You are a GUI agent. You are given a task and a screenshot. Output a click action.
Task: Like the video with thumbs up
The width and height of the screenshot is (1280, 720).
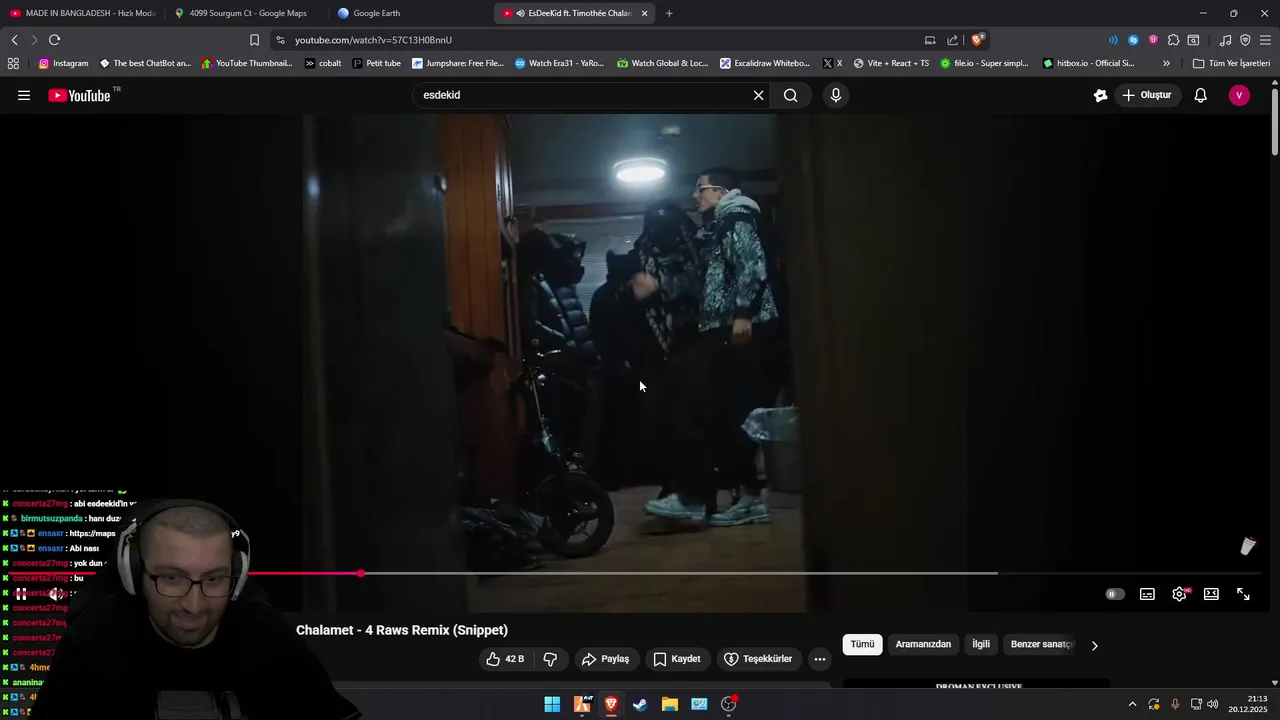coord(505,659)
